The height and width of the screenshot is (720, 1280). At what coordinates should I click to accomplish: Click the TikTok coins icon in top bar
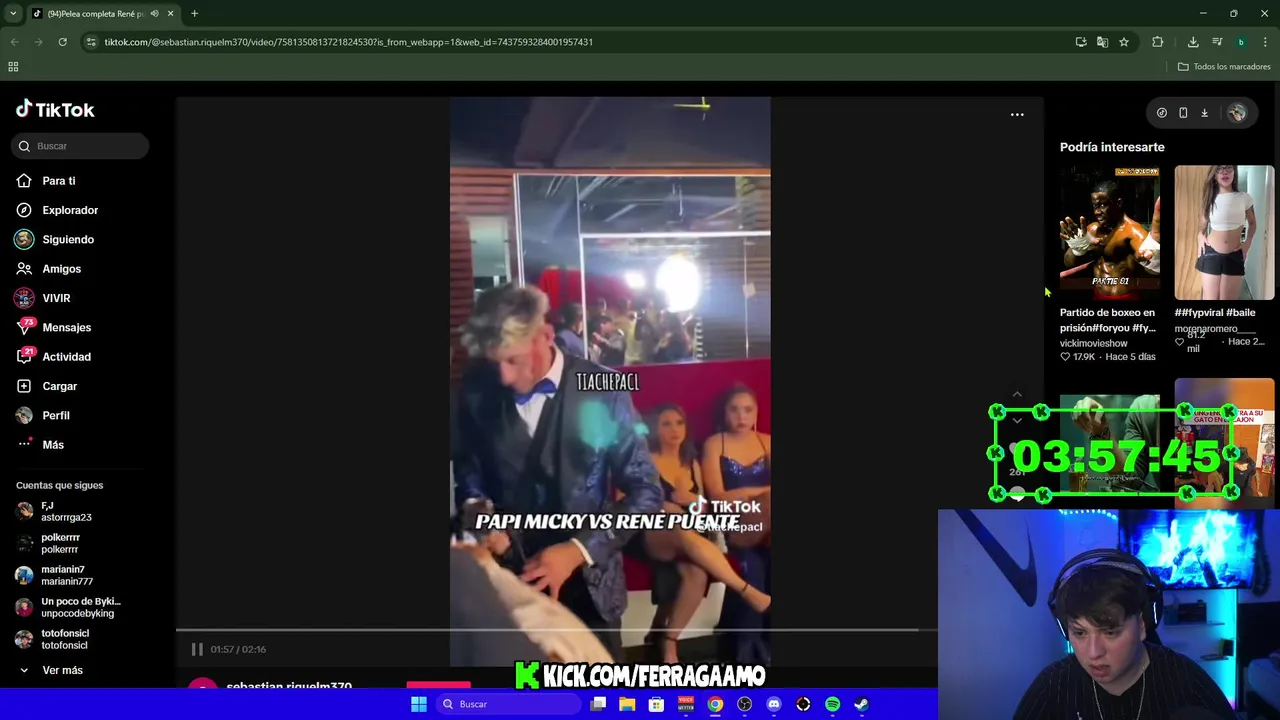[x=1161, y=113]
